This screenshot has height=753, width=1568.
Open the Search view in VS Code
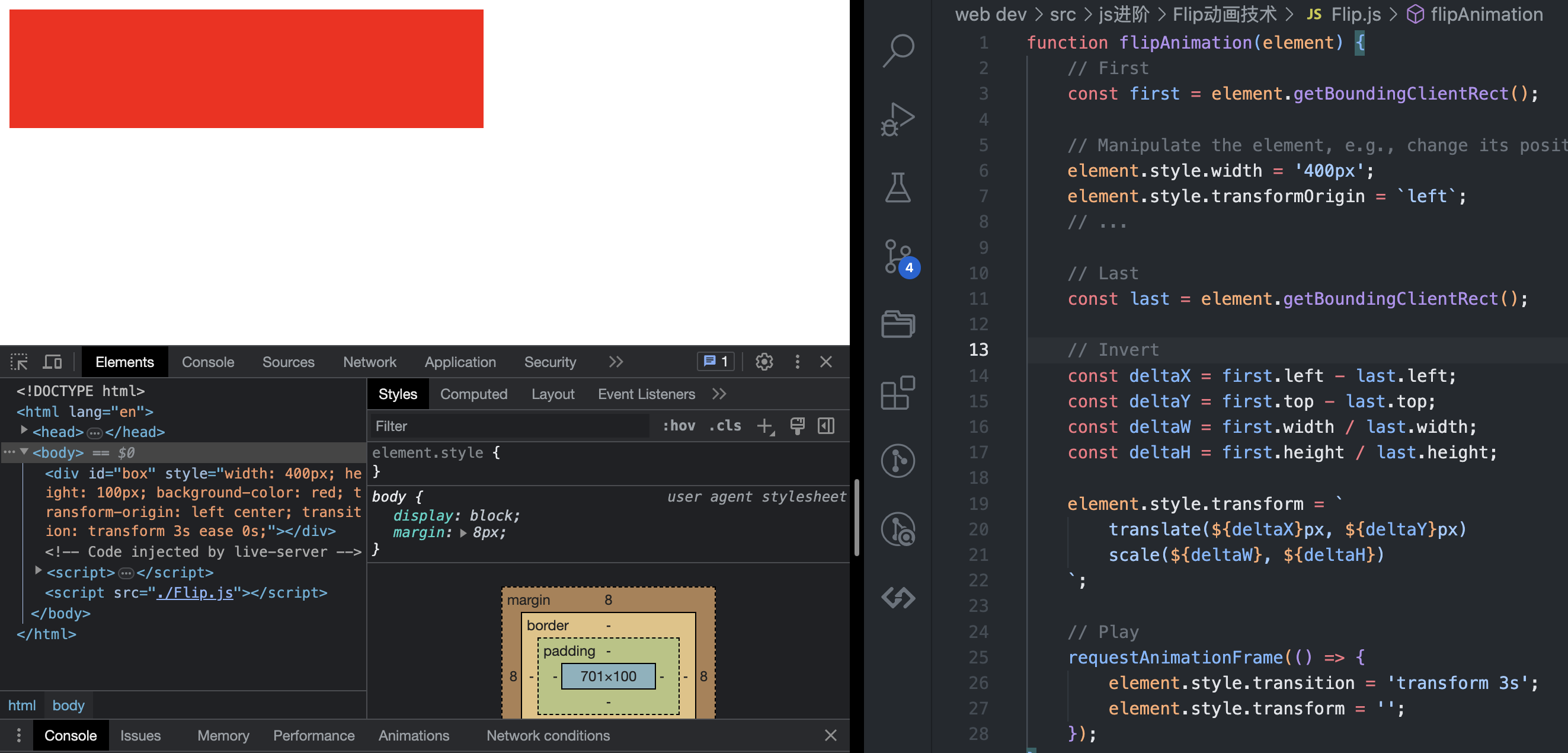point(898,50)
